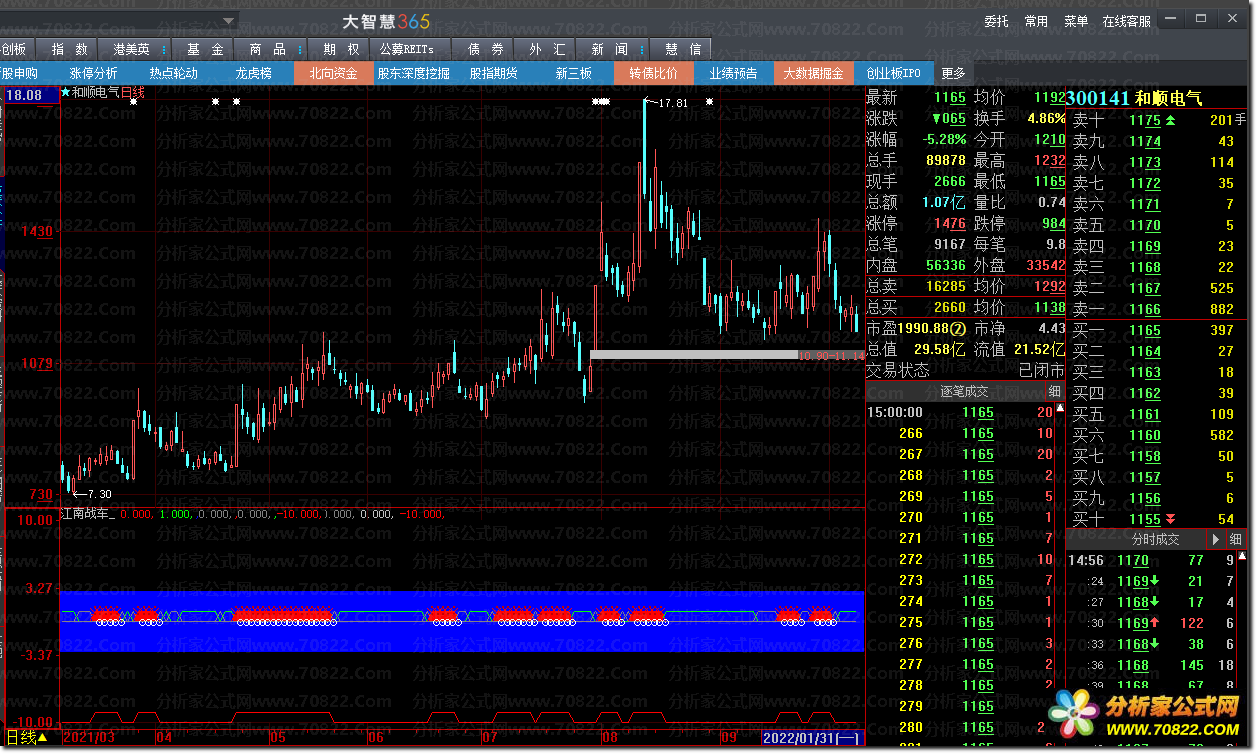1258x754 pixels.
Task: Click the 买一 price 1165
Action: tap(1145, 330)
